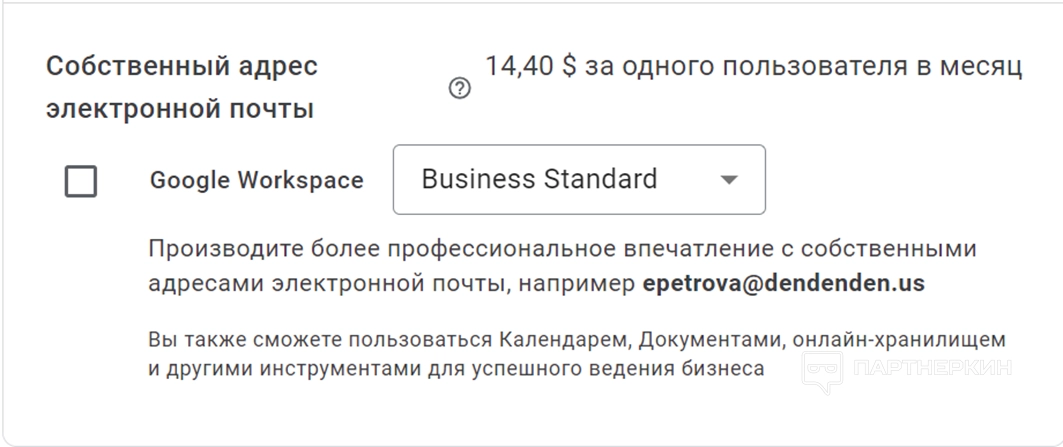Click the Google Workspace label
The width and height of the screenshot is (1063, 447).
click(256, 181)
